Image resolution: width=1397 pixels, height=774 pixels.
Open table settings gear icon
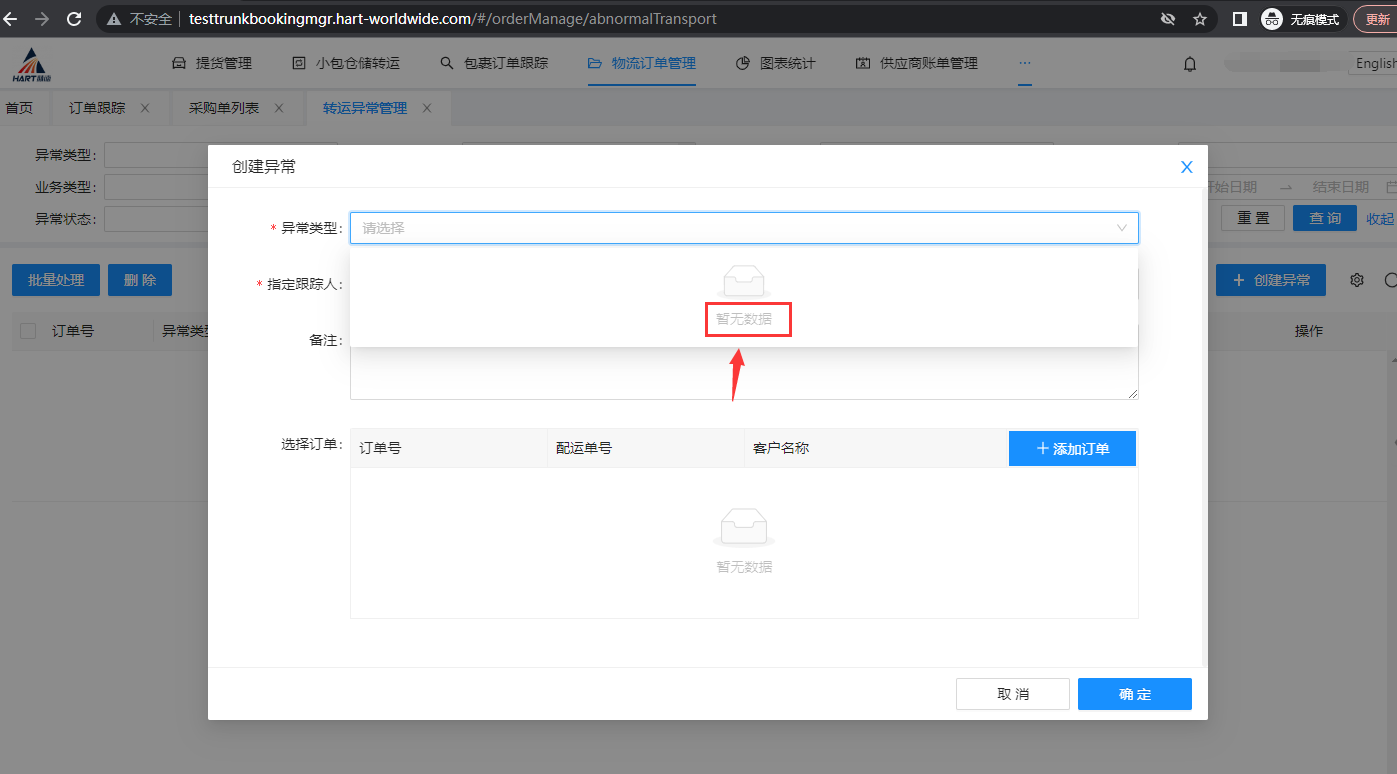pyautogui.click(x=1357, y=280)
